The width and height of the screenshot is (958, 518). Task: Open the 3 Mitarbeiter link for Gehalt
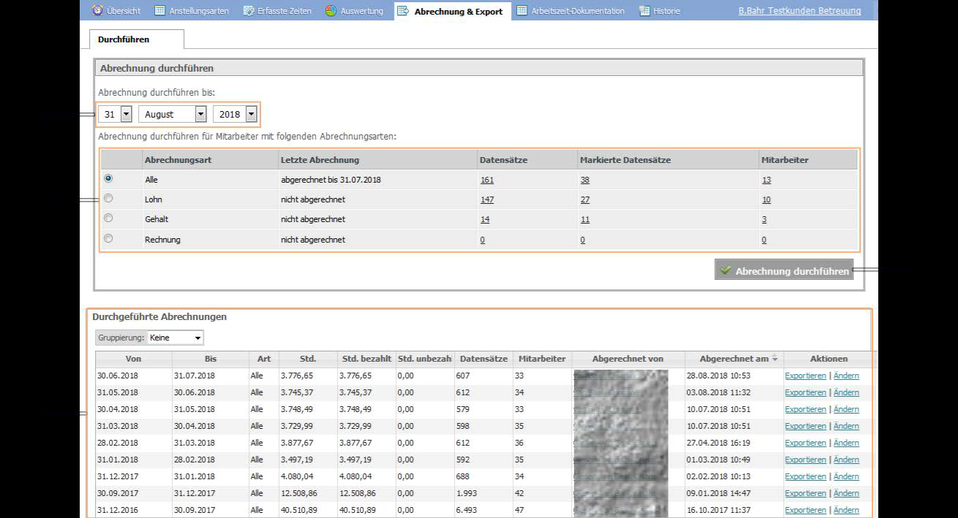[x=764, y=219]
